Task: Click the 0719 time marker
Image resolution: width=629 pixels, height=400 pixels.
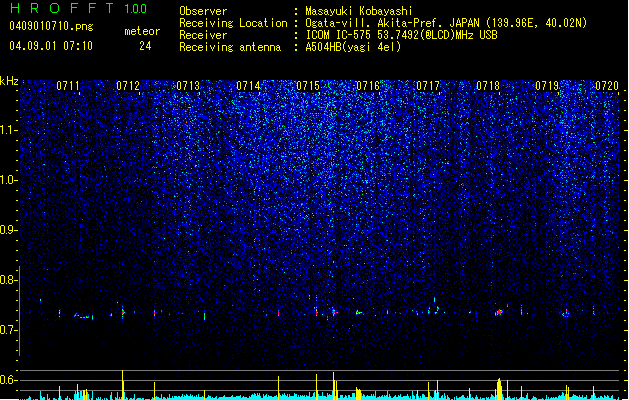Action: [547, 86]
